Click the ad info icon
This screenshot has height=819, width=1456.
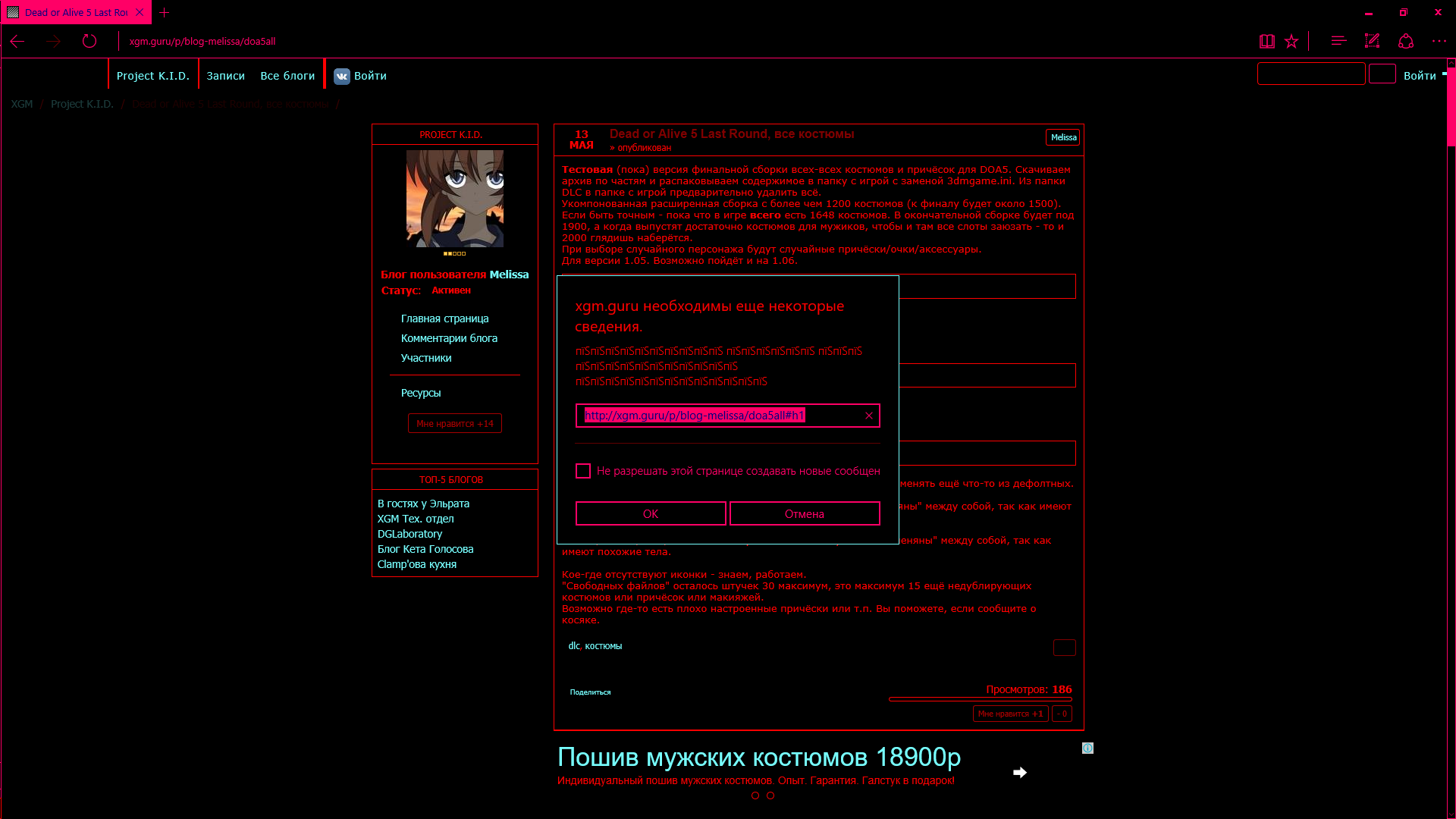point(1087,748)
